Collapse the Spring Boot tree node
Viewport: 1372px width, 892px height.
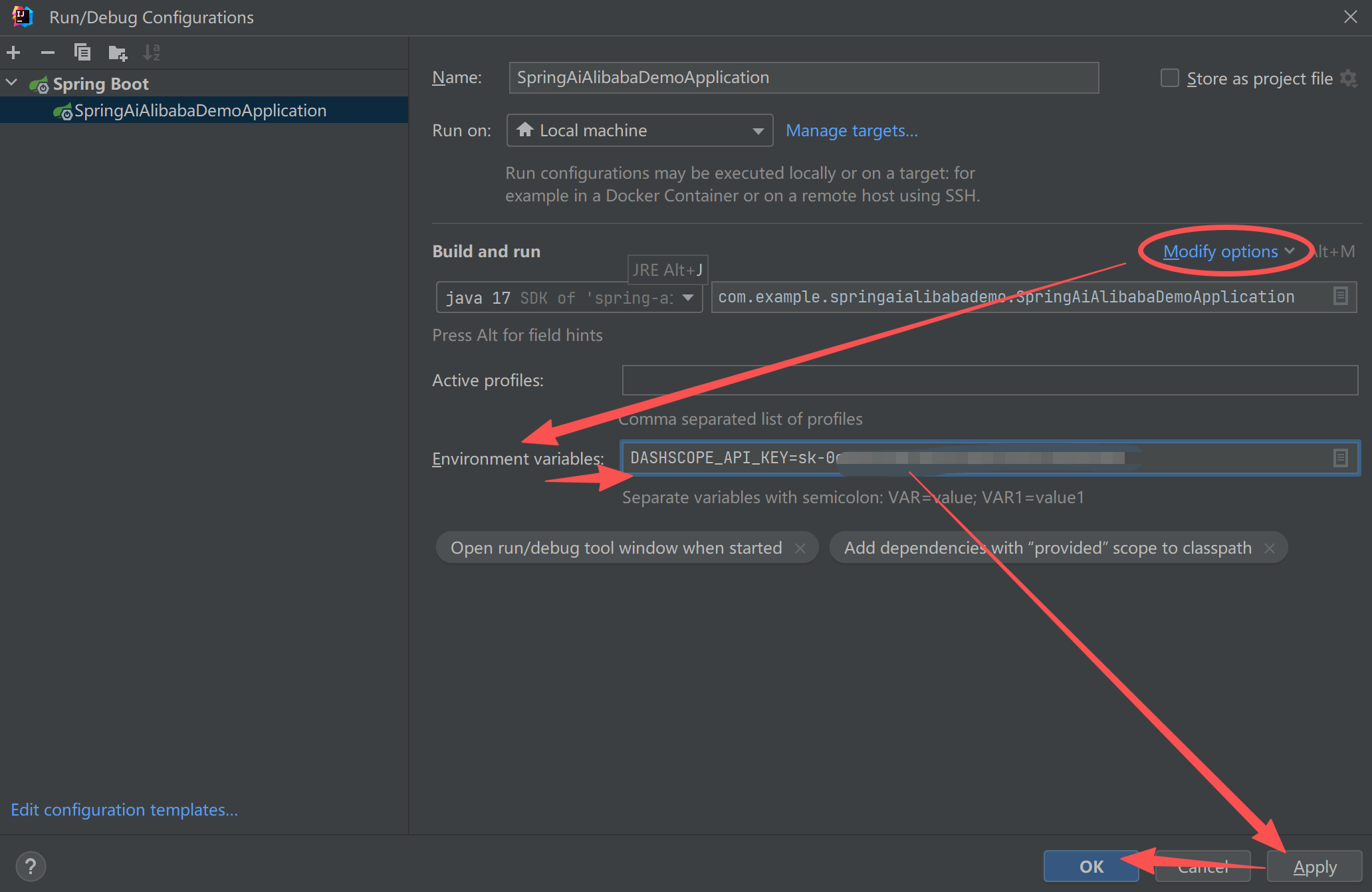click(x=12, y=83)
